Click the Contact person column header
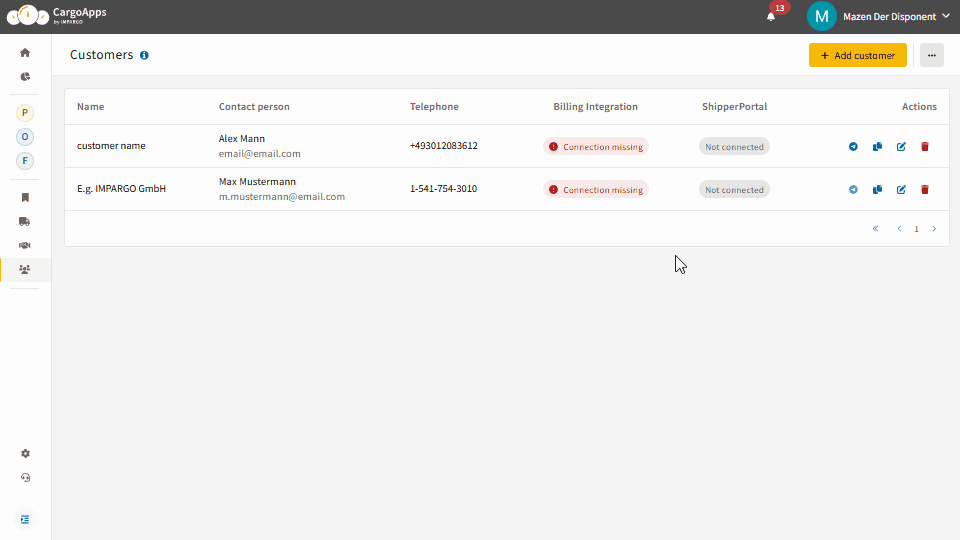 [254, 107]
